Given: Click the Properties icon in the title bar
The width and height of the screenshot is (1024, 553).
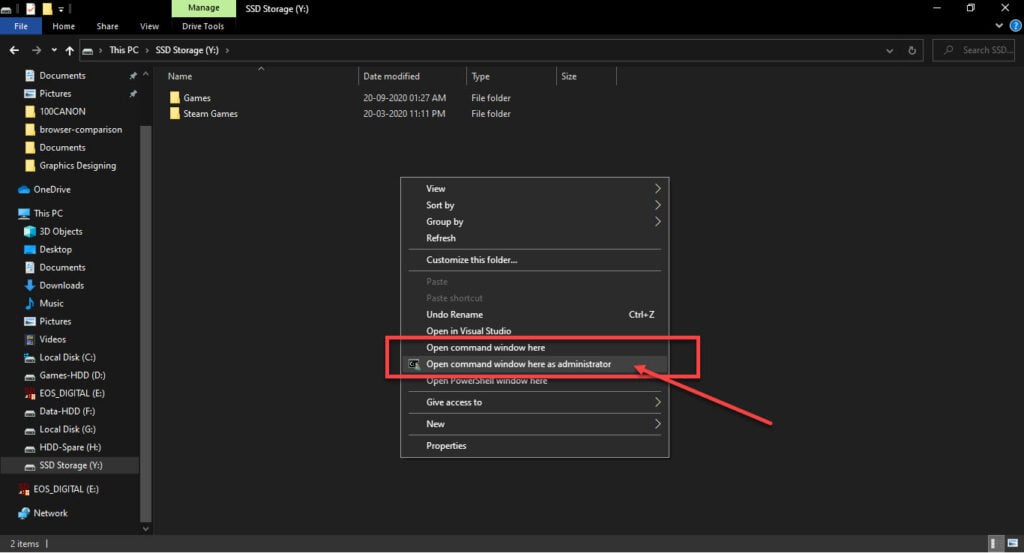Looking at the screenshot, I should pos(30,8).
